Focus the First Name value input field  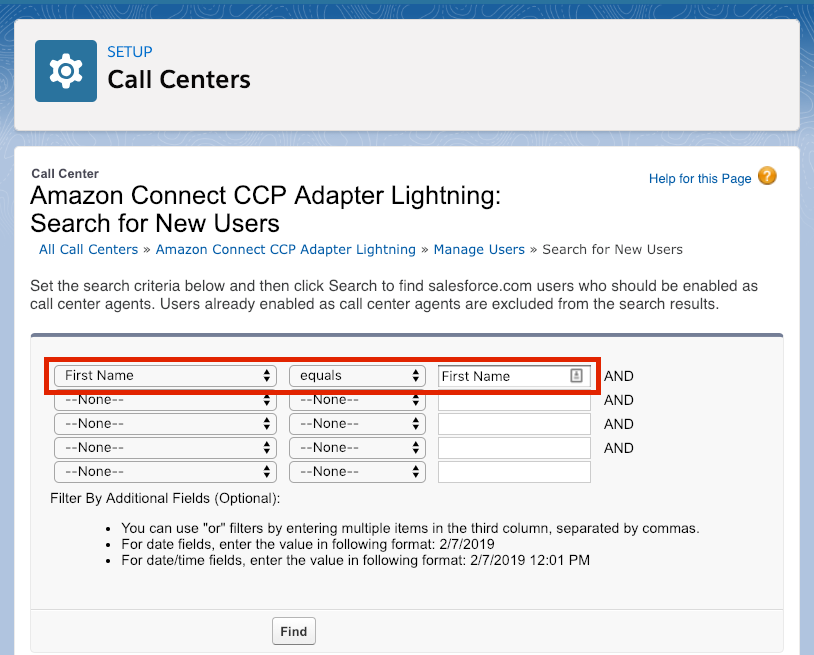514,376
